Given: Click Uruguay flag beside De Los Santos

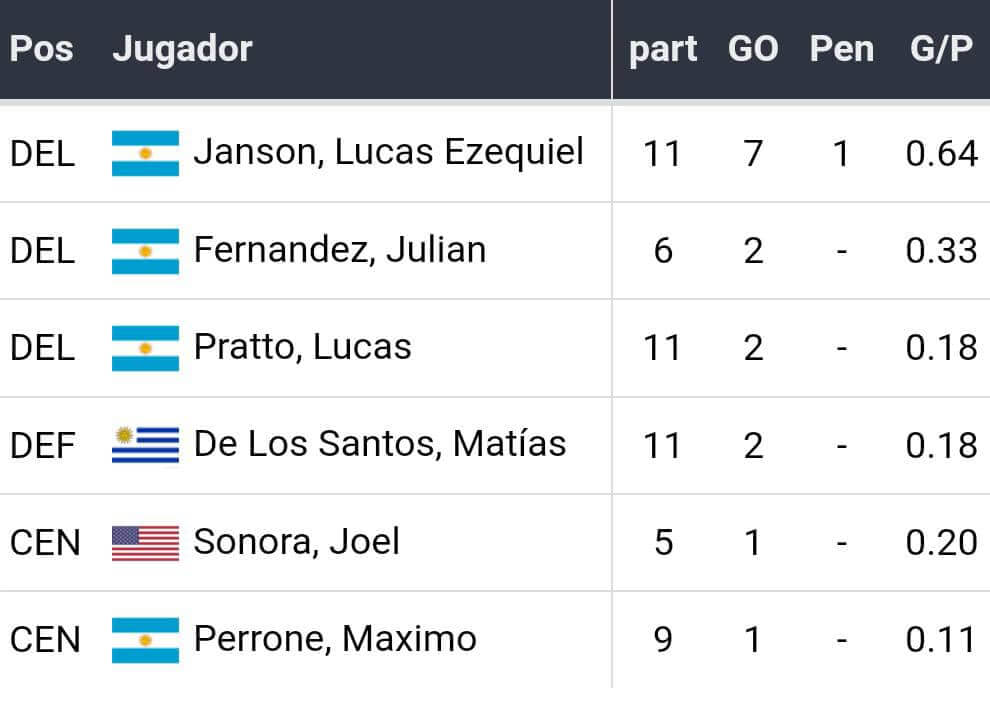Looking at the screenshot, I should click(x=145, y=445).
